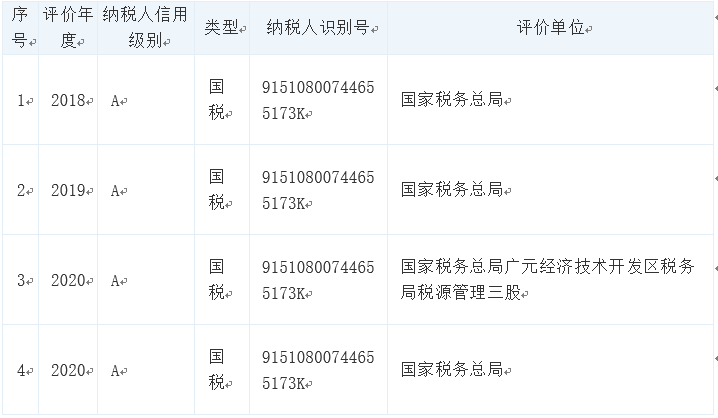Click the sequence number 3 cell
Image resolution: width=718 pixels, height=418 pixels.
22,280
